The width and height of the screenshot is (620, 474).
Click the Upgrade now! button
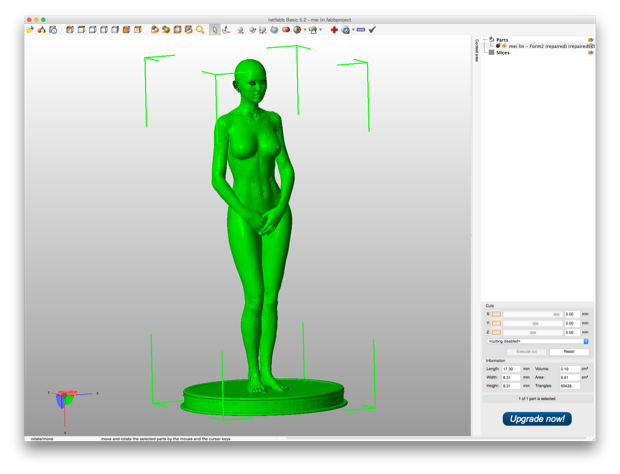(x=537, y=419)
